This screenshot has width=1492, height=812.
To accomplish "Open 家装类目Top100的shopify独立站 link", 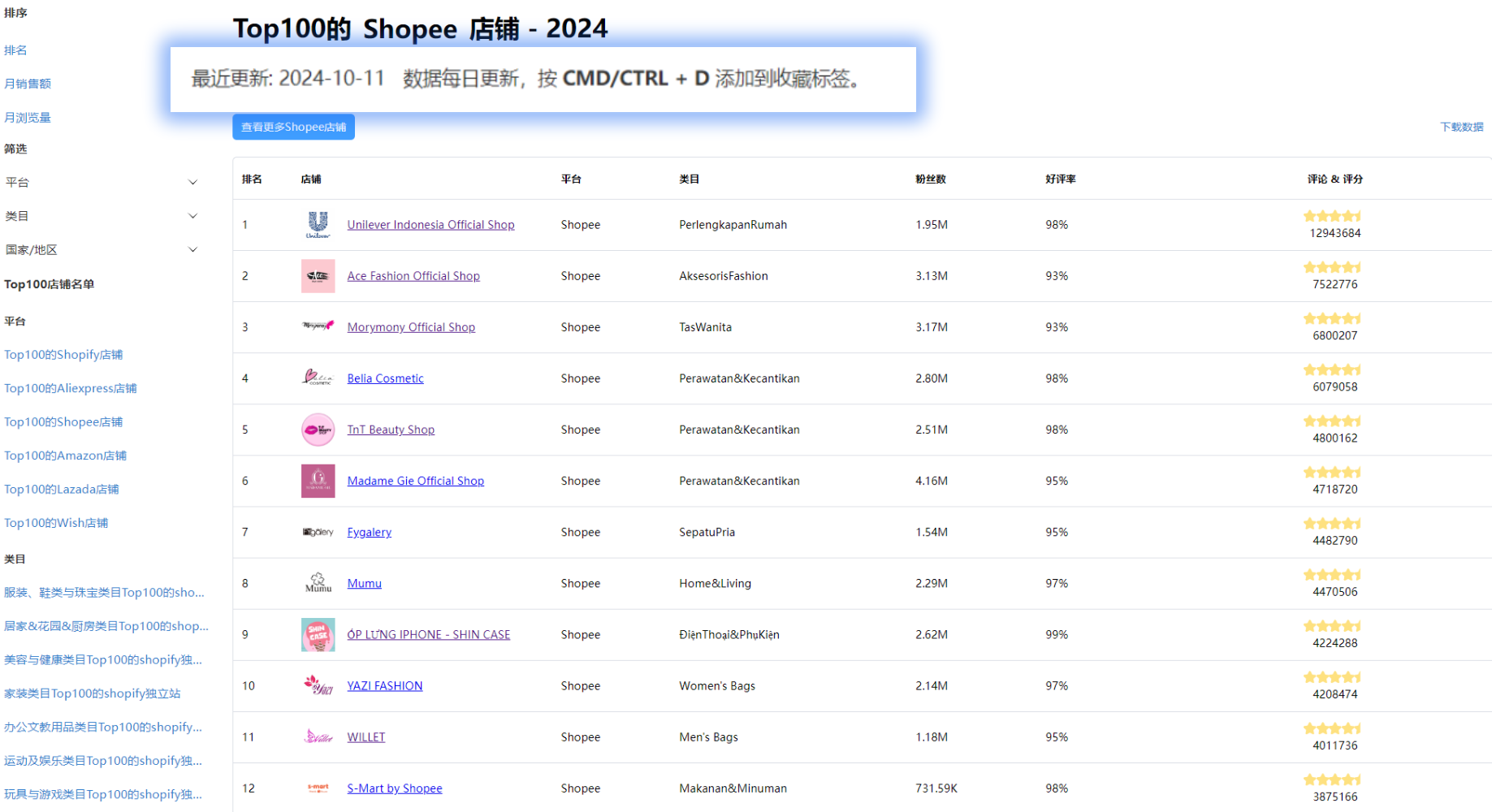I will pyautogui.click(x=93, y=693).
